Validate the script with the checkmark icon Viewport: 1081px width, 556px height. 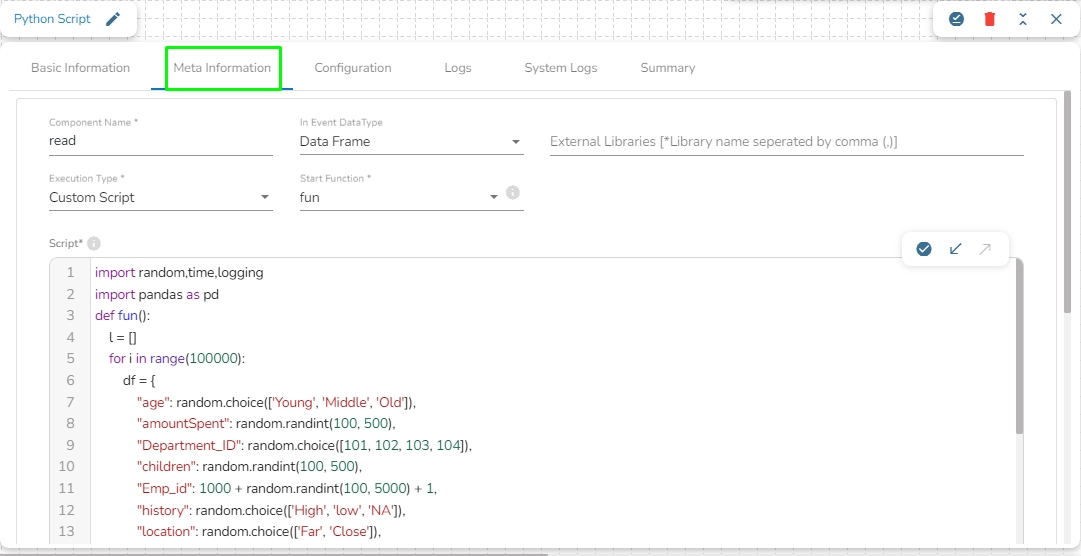tap(924, 249)
